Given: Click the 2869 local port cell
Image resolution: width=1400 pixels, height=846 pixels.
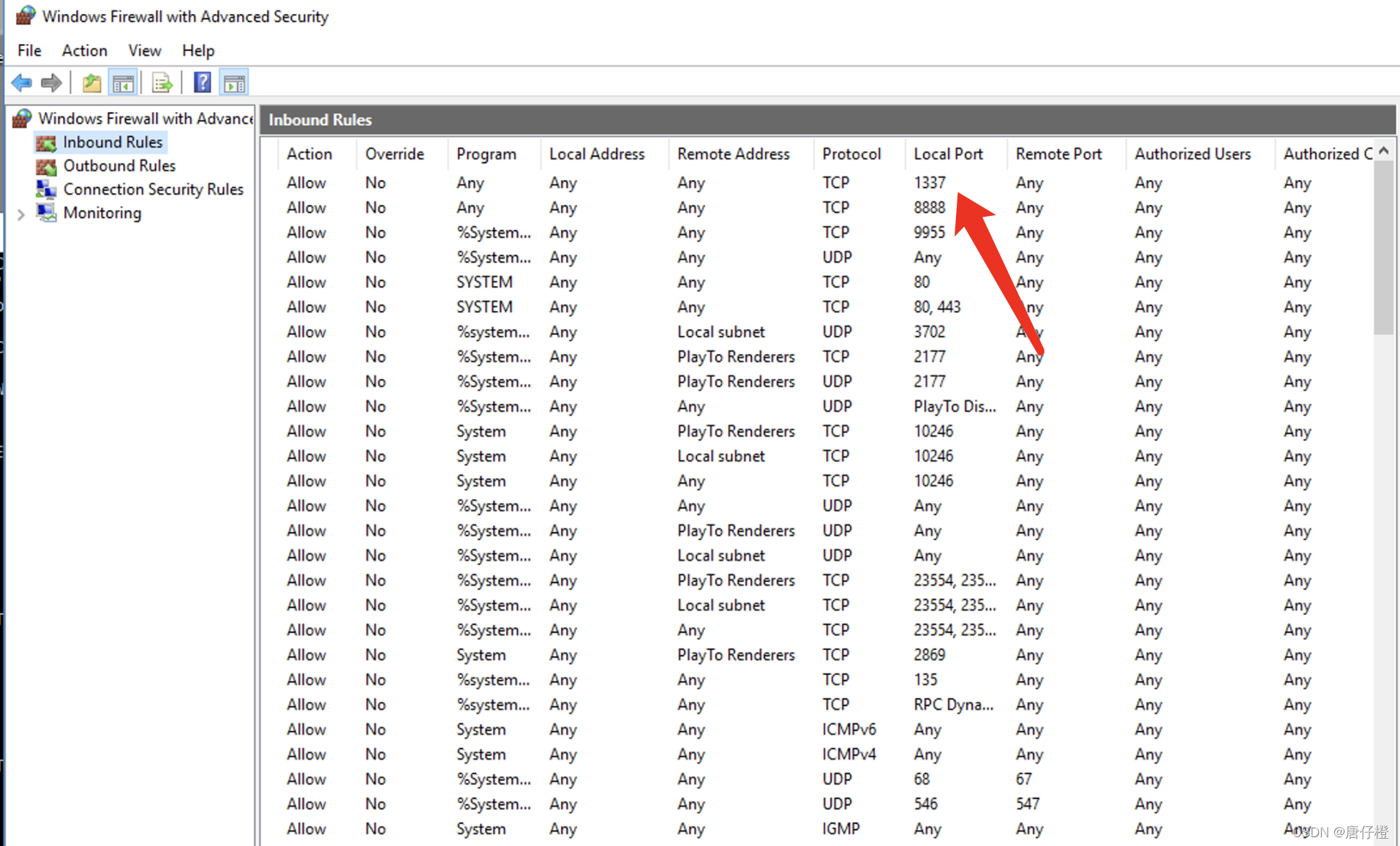Looking at the screenshot, I should [930, 655].
